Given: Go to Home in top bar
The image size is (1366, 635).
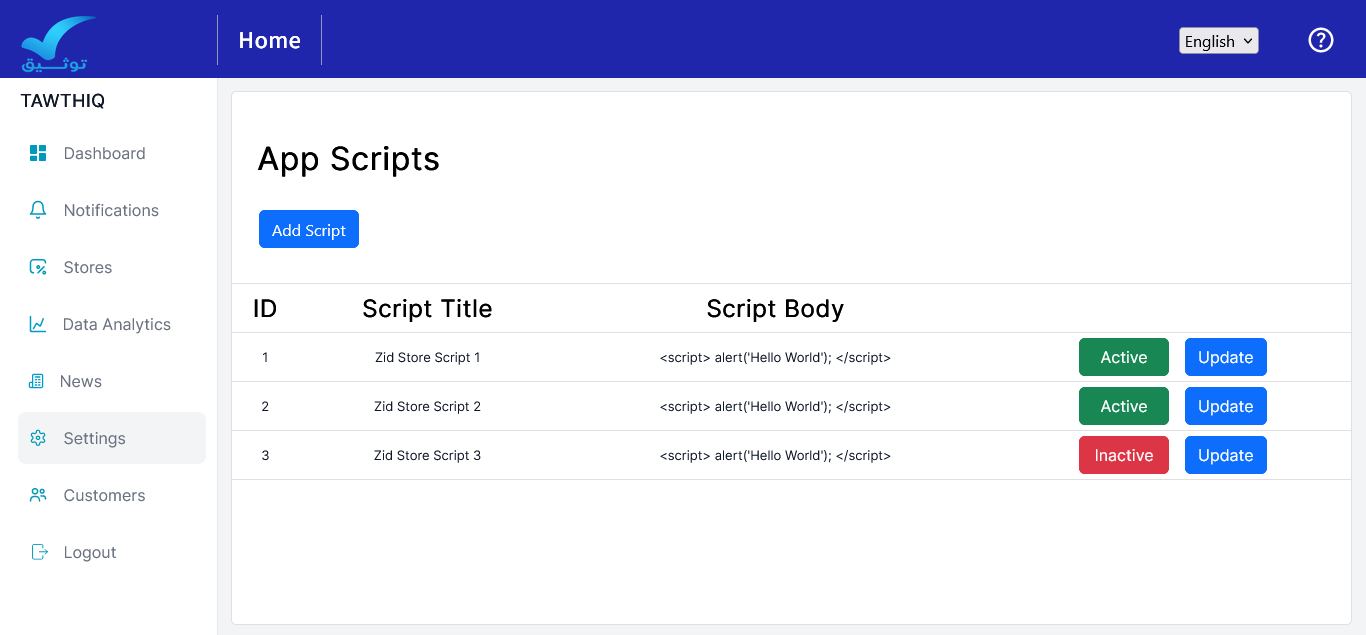Looking at the screenshot, I should tap(270, 40).
